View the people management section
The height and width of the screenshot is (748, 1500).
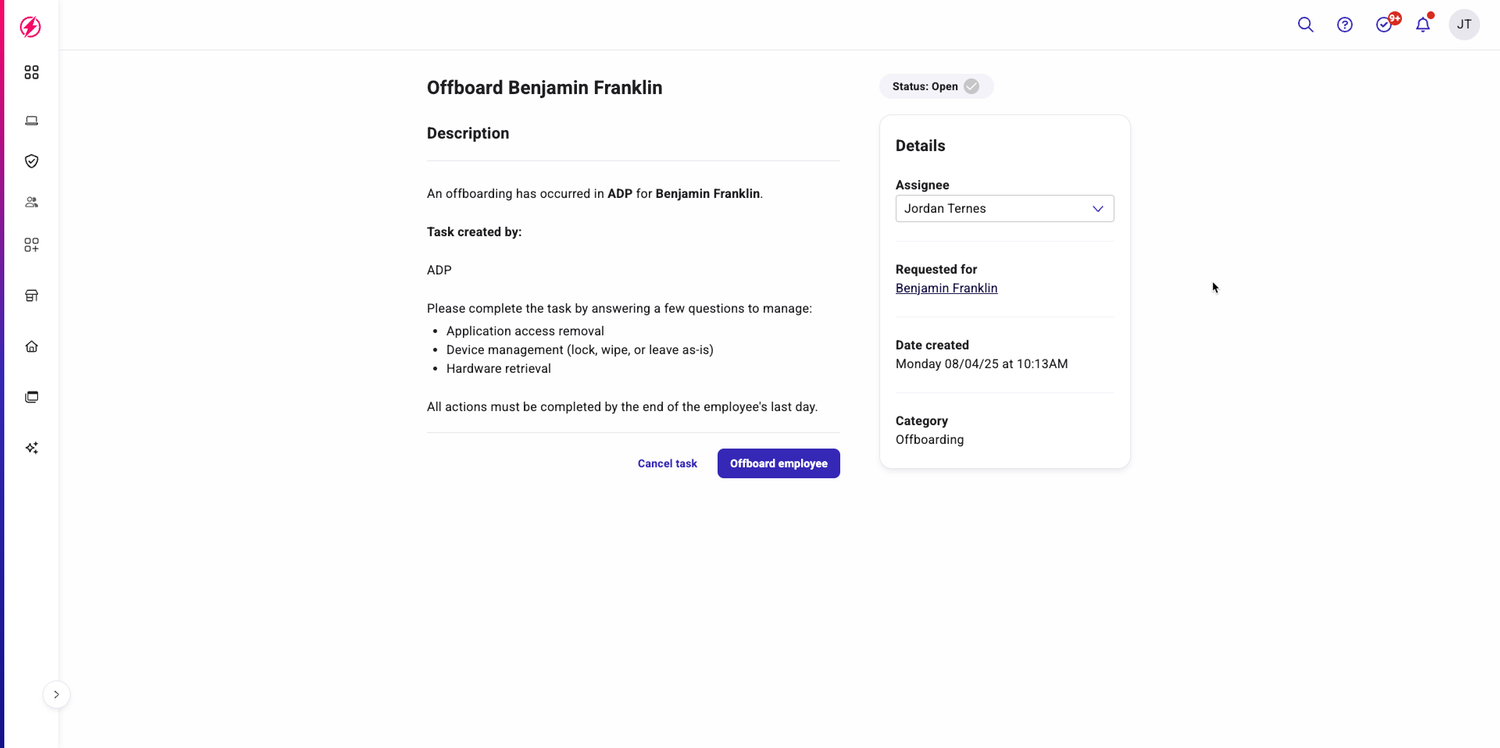(31, 202)
